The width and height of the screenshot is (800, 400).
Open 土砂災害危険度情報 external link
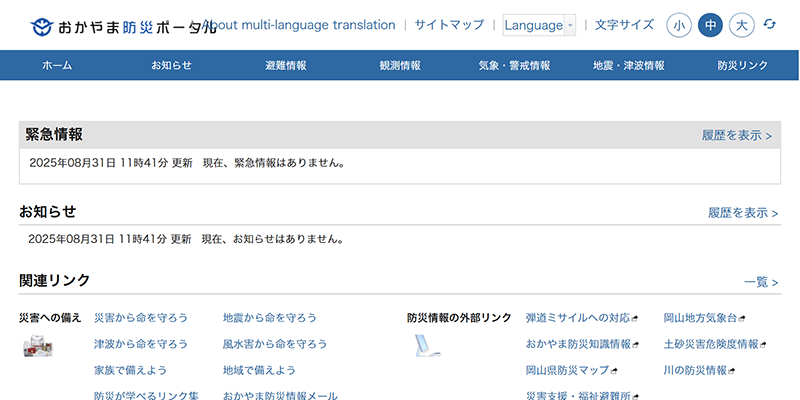(715, 344)
